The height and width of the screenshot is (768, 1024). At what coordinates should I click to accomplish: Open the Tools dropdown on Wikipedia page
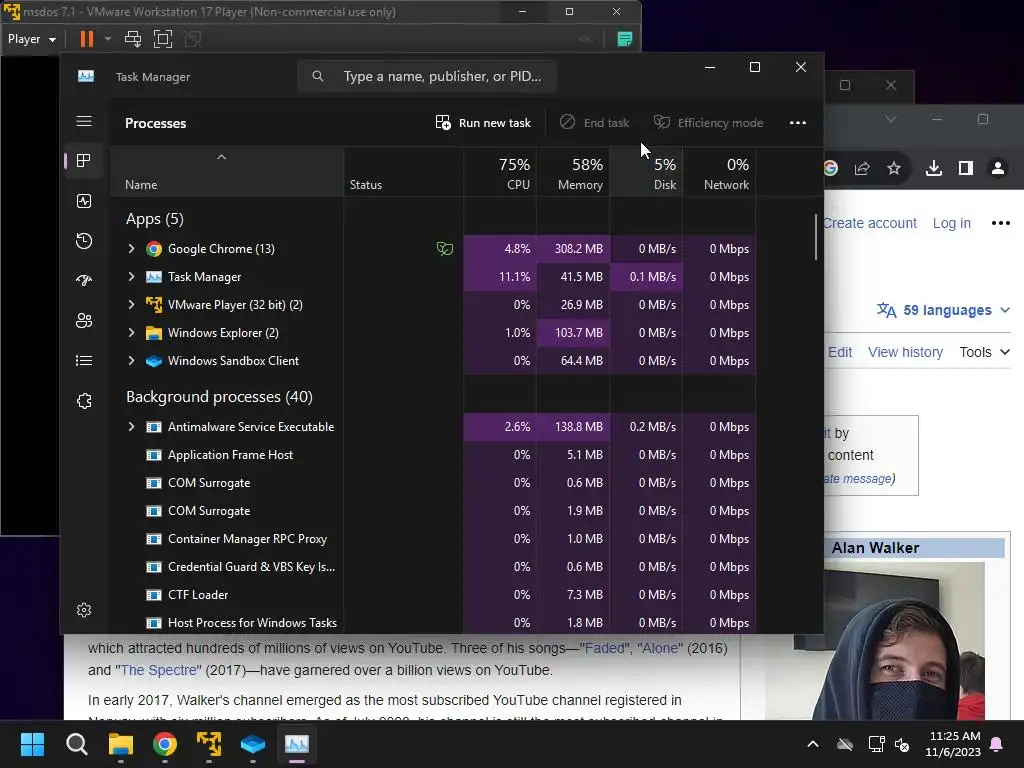click(x=985, y=352)
